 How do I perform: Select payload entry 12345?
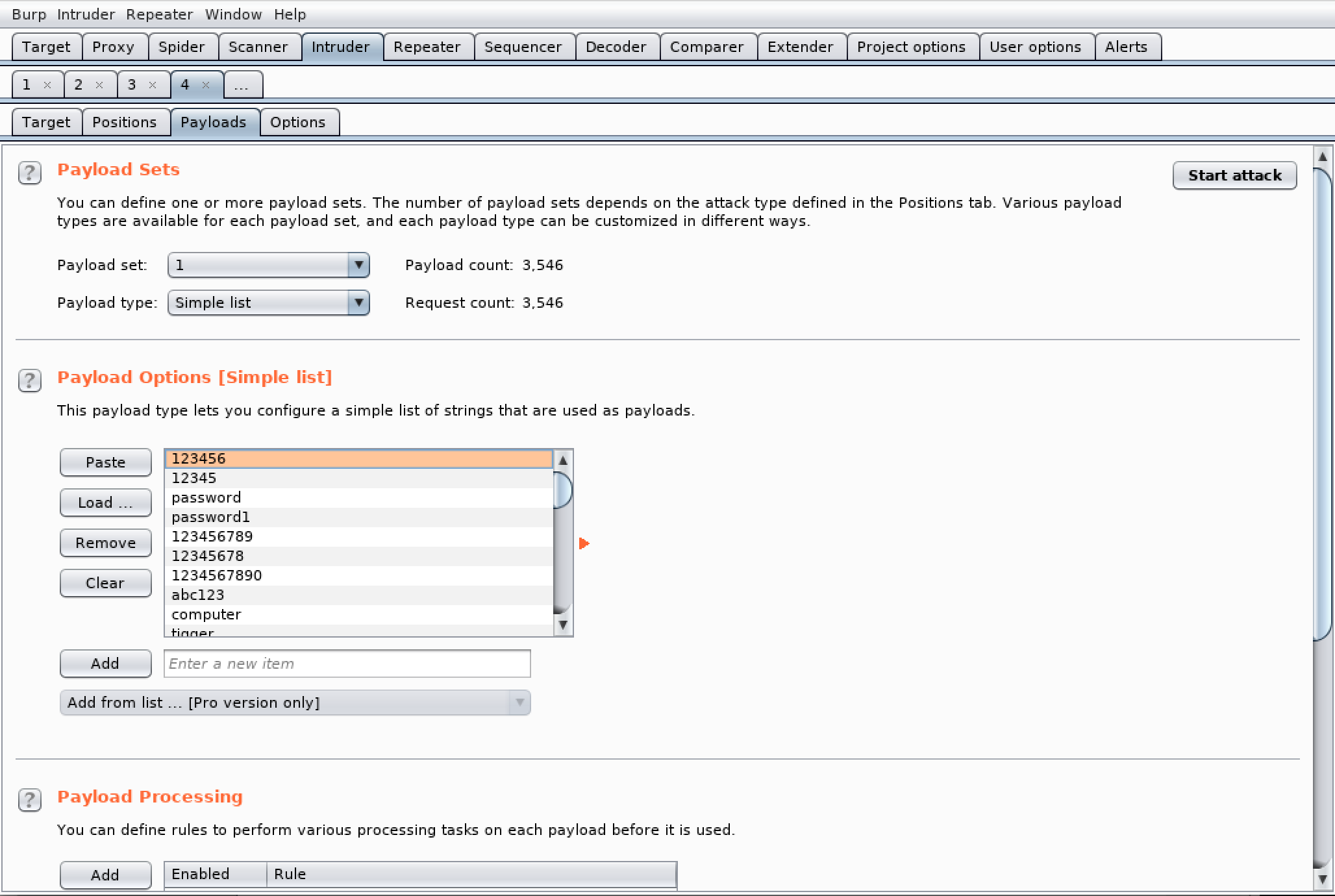tap(359, 479)
